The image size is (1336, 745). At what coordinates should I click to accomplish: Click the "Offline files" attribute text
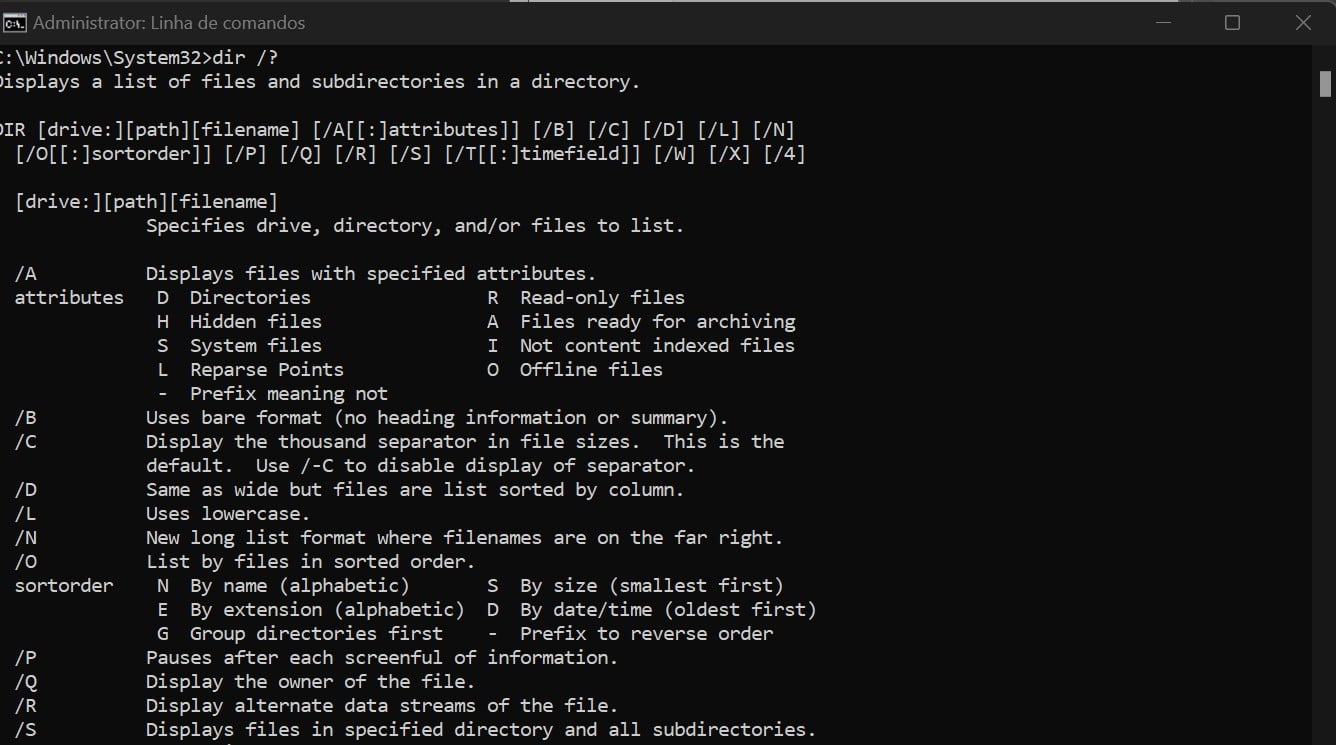(x=591, y=369)
